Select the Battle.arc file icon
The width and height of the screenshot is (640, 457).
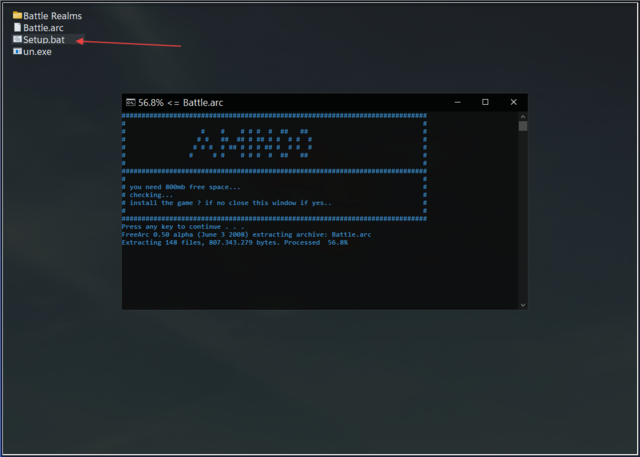pos(17,27)
